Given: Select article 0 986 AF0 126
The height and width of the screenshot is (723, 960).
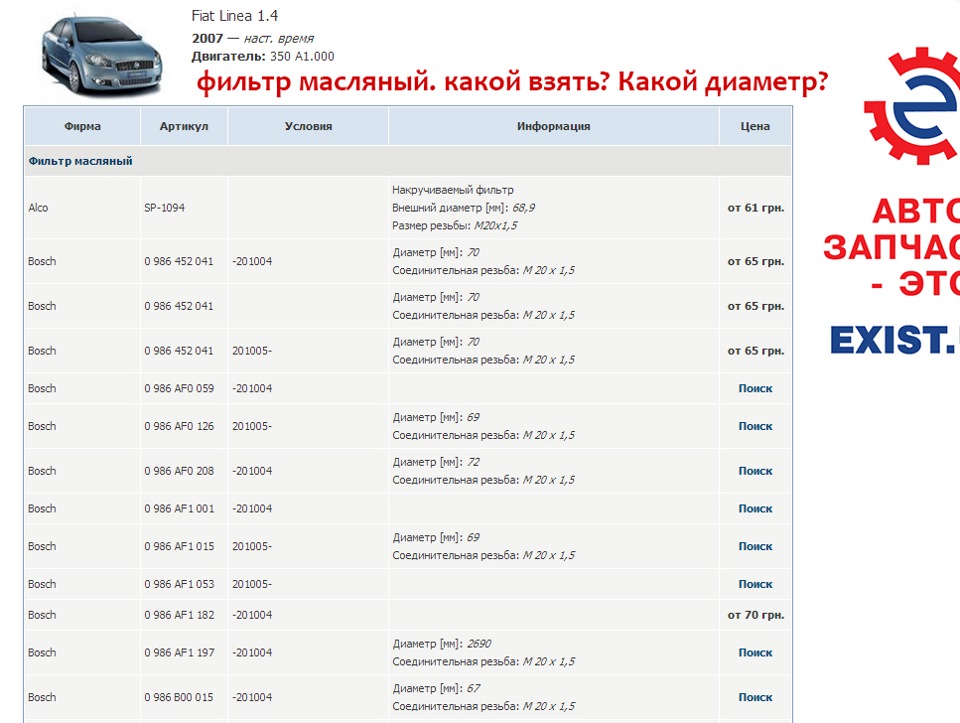Looking at the screenshot, I should pos(179,426).
